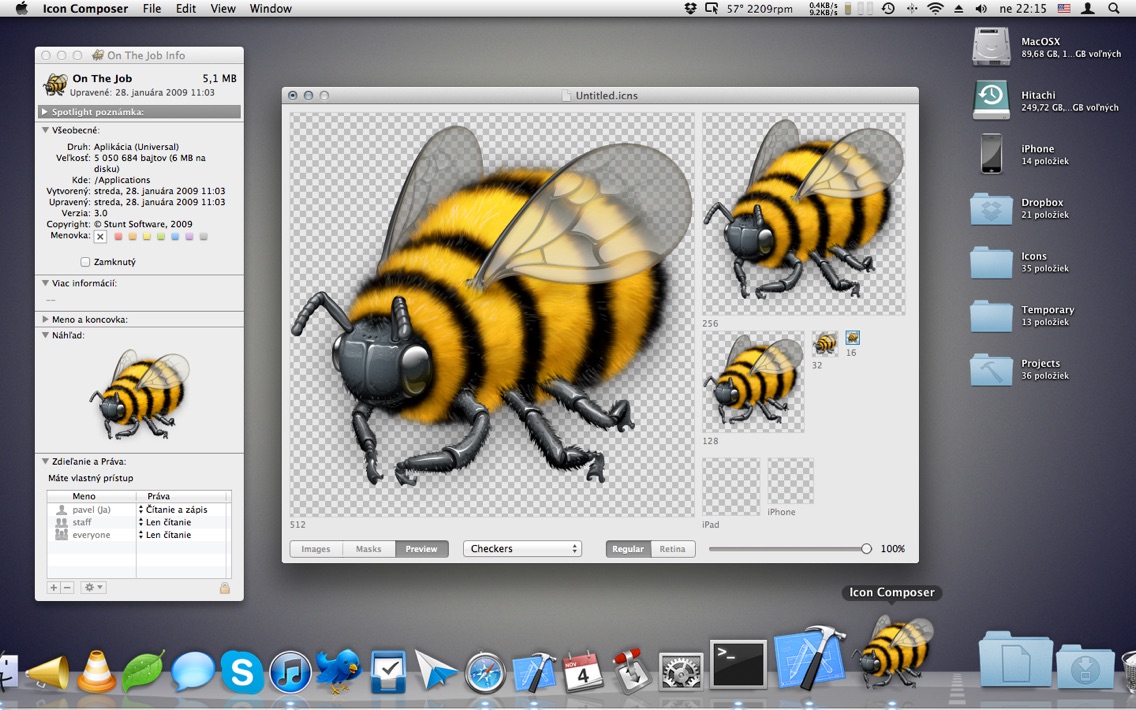Open the calendar icon in Dock
The width and height of the screenshot is (1136, 710).
click(582, 672)
